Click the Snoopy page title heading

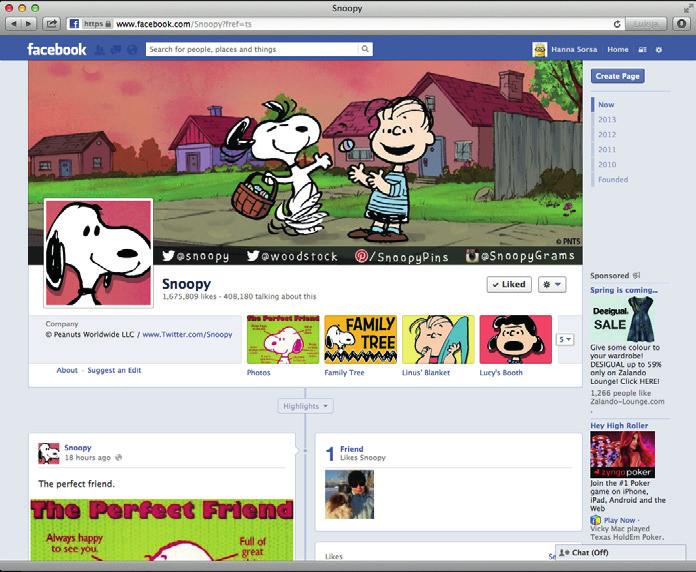tap(186, 284)
